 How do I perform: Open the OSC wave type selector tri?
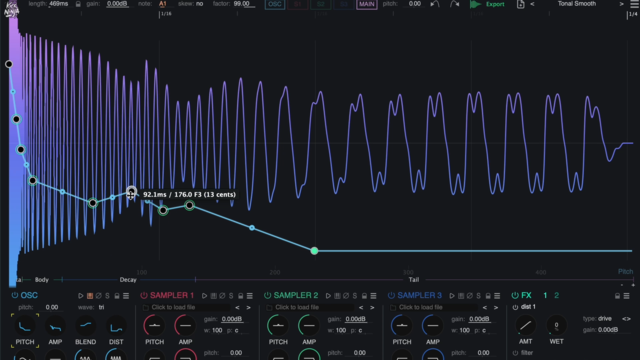(101, 307)
